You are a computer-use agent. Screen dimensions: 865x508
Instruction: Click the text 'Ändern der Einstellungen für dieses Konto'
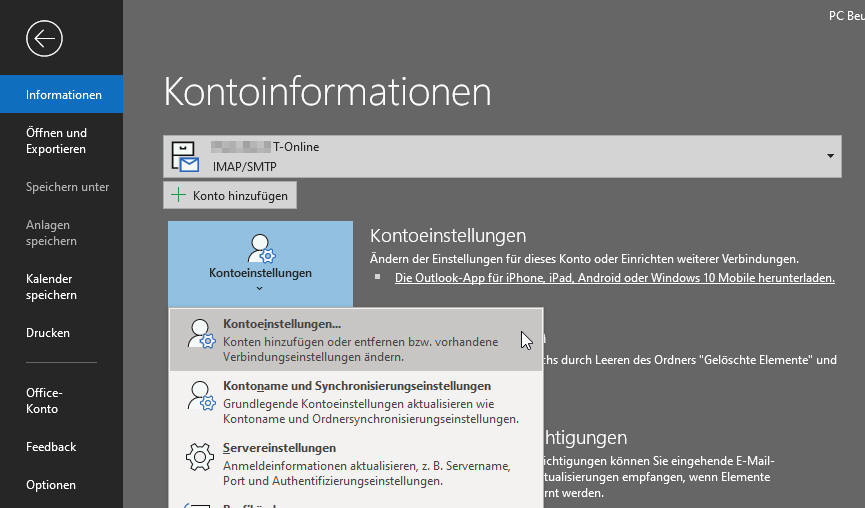[x=477, y=259]
